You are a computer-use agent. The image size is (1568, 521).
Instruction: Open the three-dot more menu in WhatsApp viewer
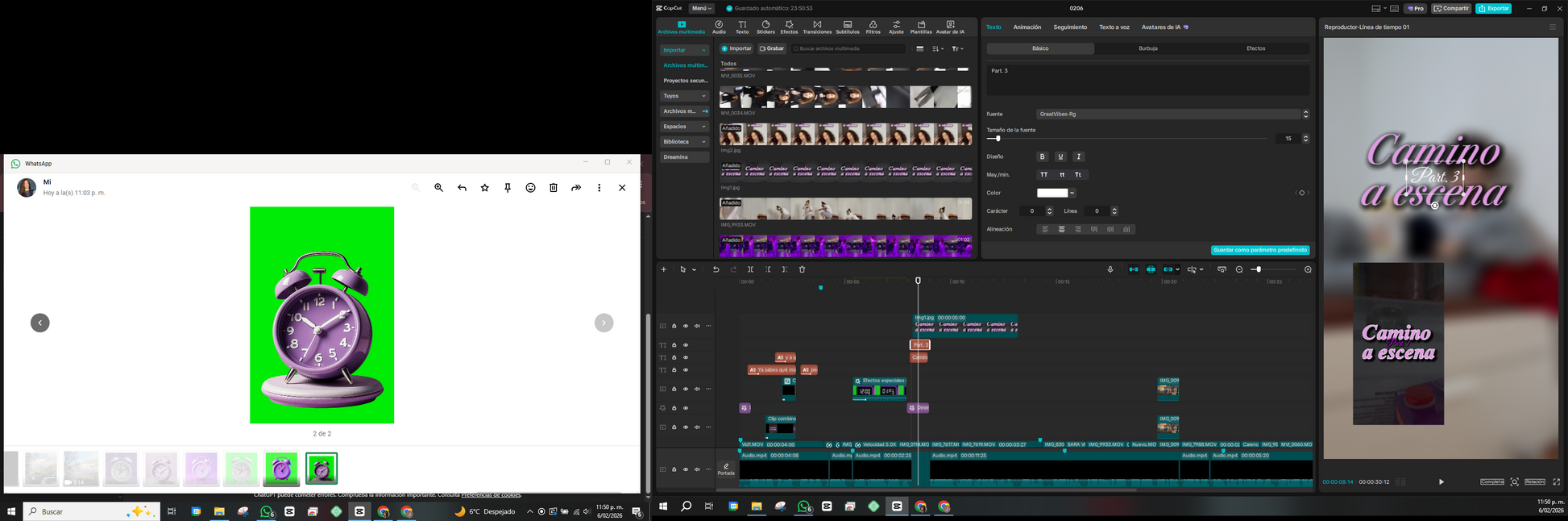tap(599, 187)
